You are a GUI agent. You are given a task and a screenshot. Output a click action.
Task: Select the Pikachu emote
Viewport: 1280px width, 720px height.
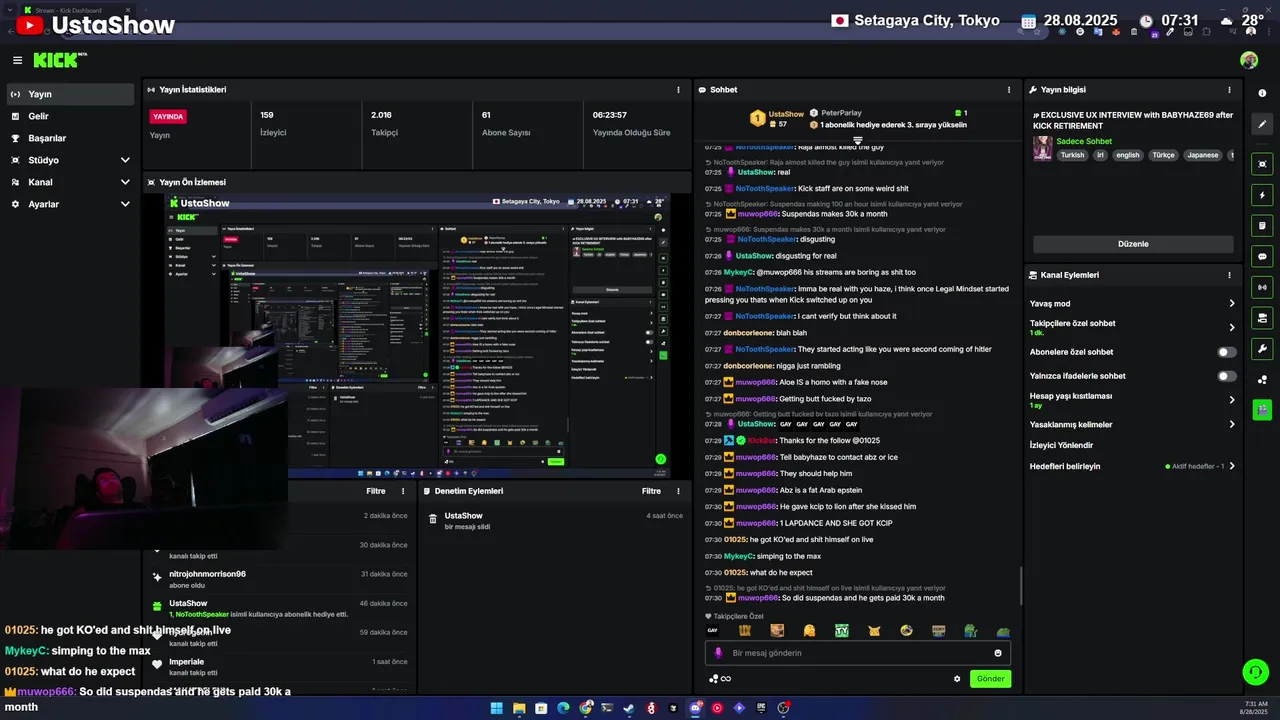point(874,631)
